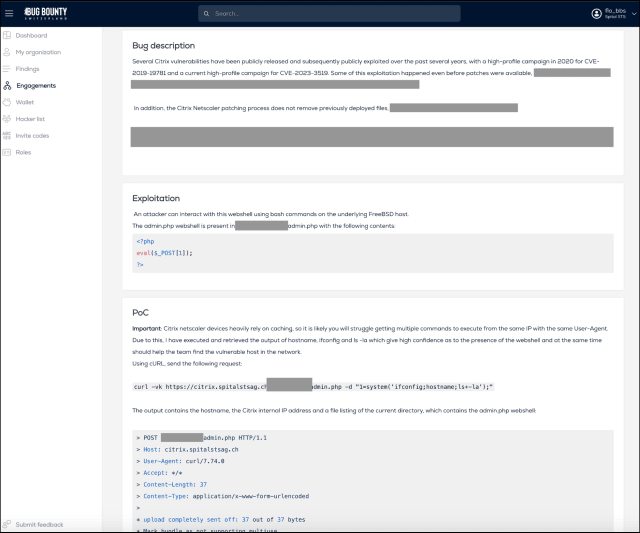The image size is (640, 533).
Task: Click the Wallet icon
Action: click(x=7, y=102)
